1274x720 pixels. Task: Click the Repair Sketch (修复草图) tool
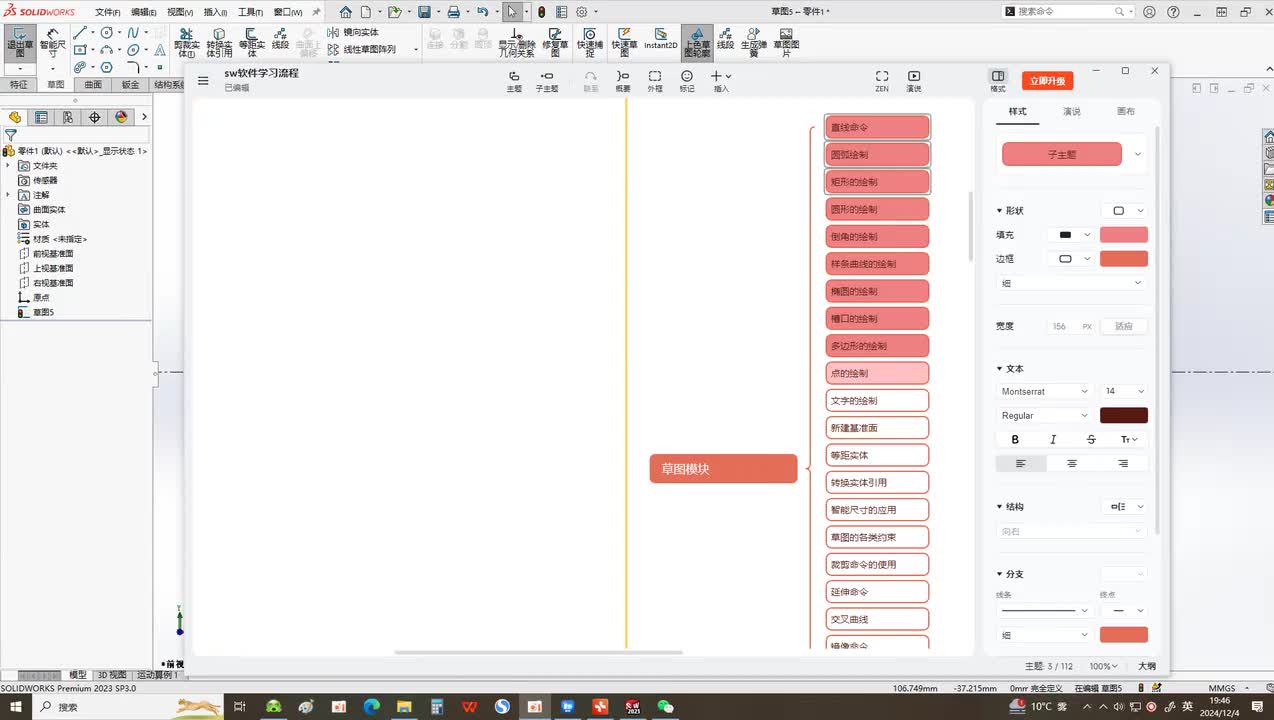pos(555,42)
